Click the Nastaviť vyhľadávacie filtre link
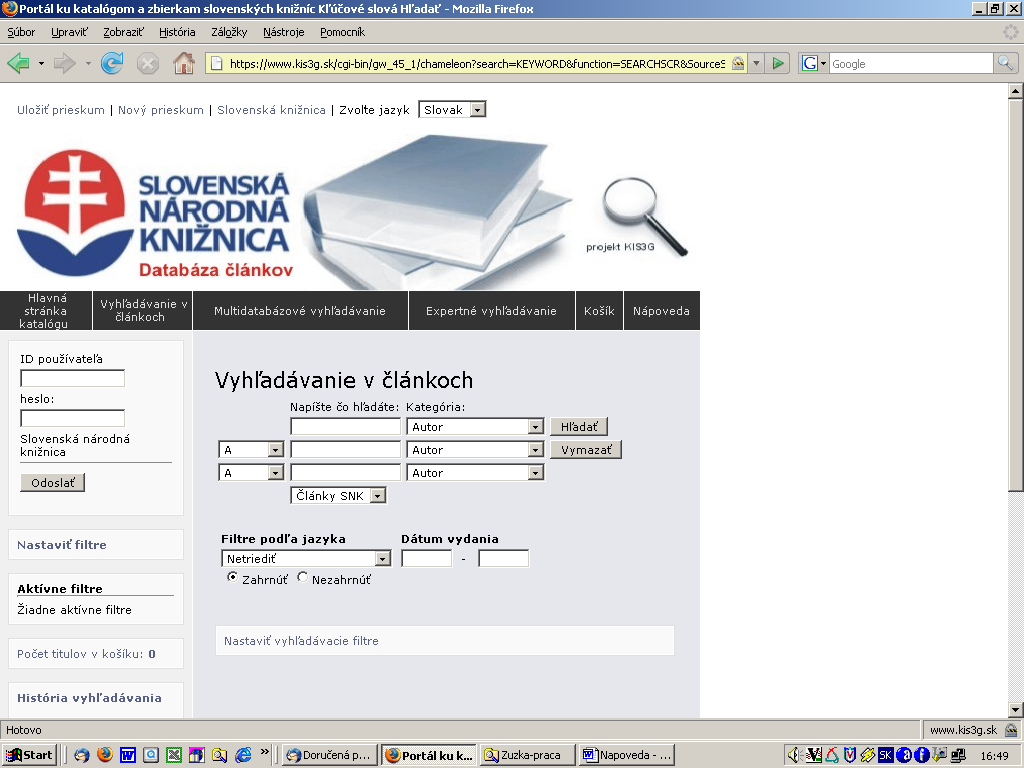The height and width of the screenshot is (768, 1024). click(x=301, y=641)
